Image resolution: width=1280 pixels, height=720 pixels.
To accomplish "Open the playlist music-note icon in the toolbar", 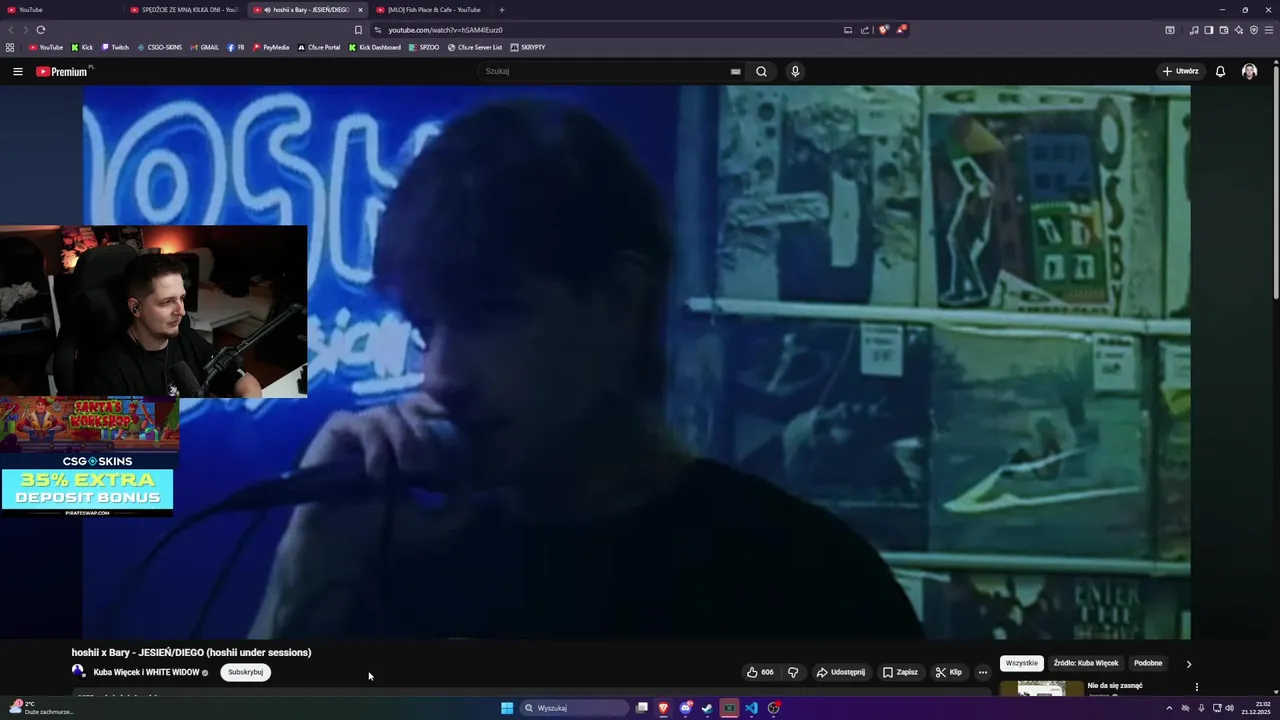I will 1193,30.
